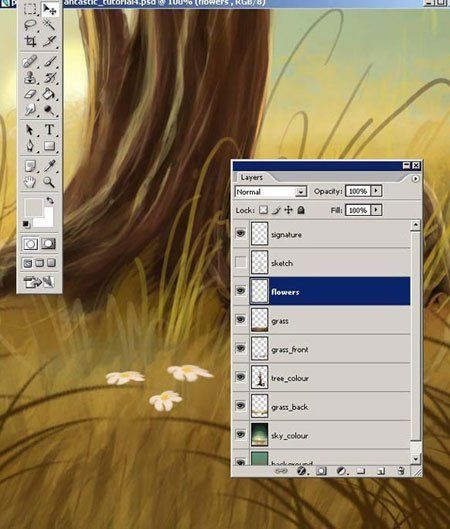The image size is (450, 529).
Task: Select the Healing Brush tool
Action: (x=30, y=62)
